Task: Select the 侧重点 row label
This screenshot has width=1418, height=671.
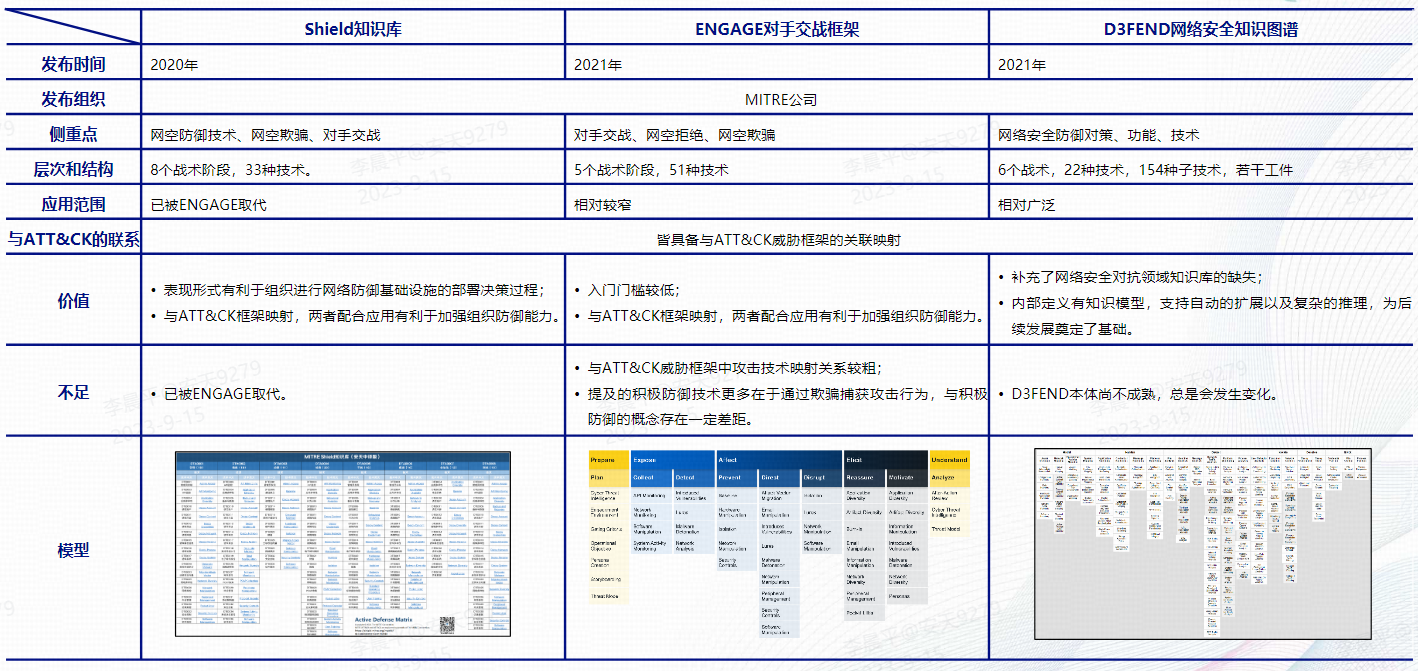Action: [73, 134]
